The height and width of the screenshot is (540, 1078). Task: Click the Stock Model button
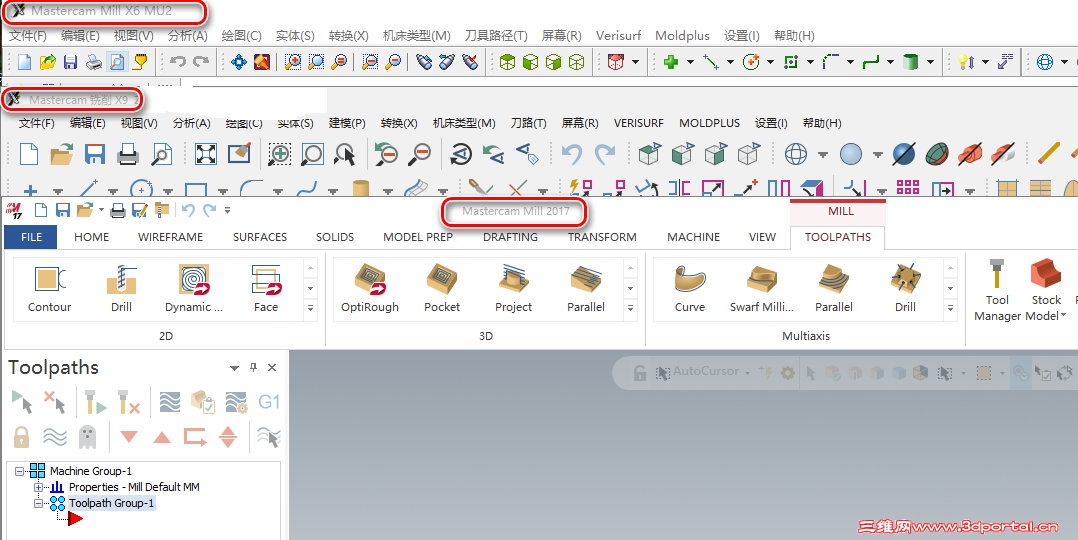[1046, 290]
